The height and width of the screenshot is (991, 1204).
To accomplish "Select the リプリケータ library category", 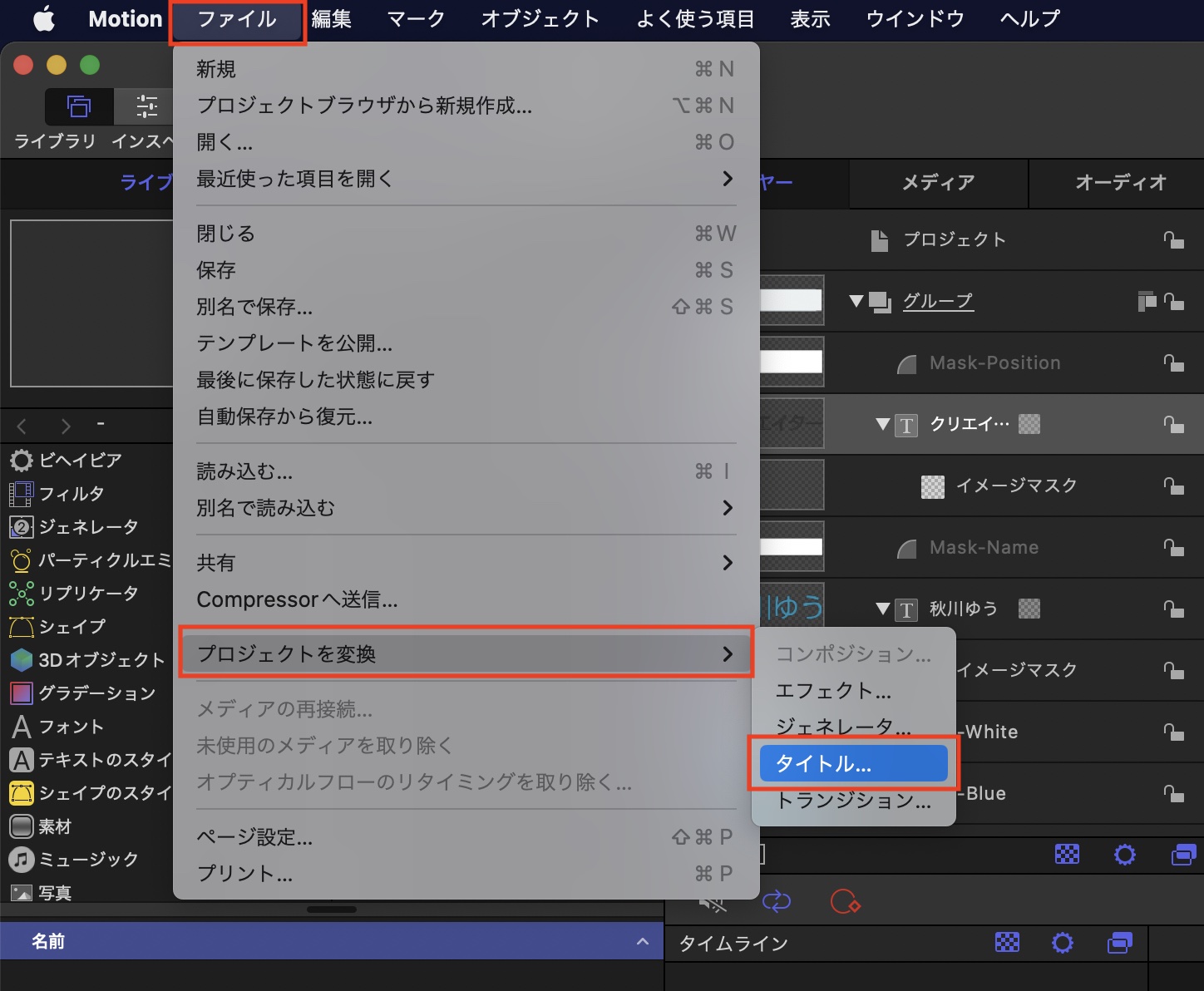I will (86, 594).
